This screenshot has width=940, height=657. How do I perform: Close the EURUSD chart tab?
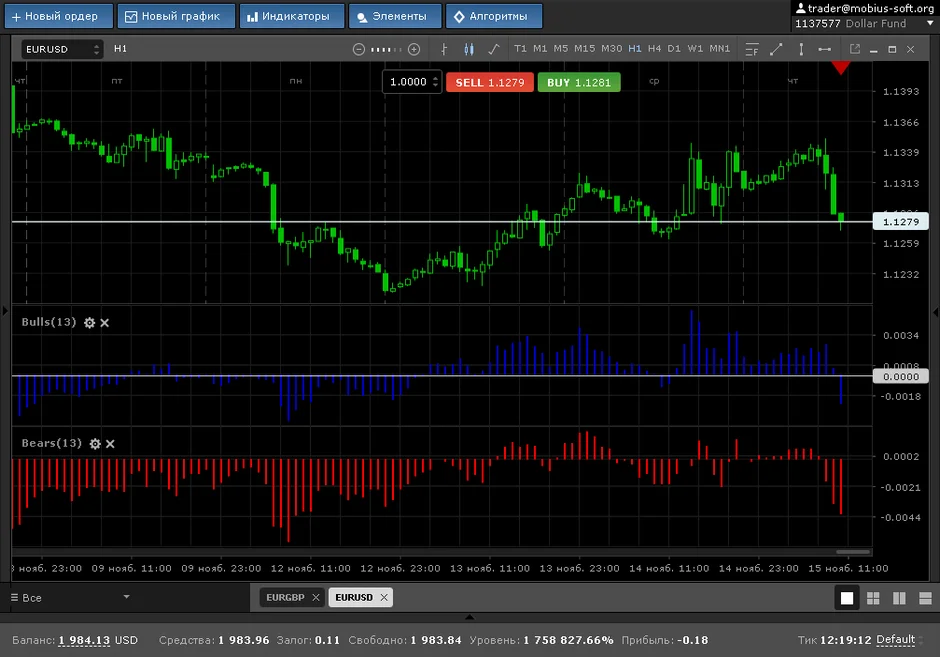(384, 598)
